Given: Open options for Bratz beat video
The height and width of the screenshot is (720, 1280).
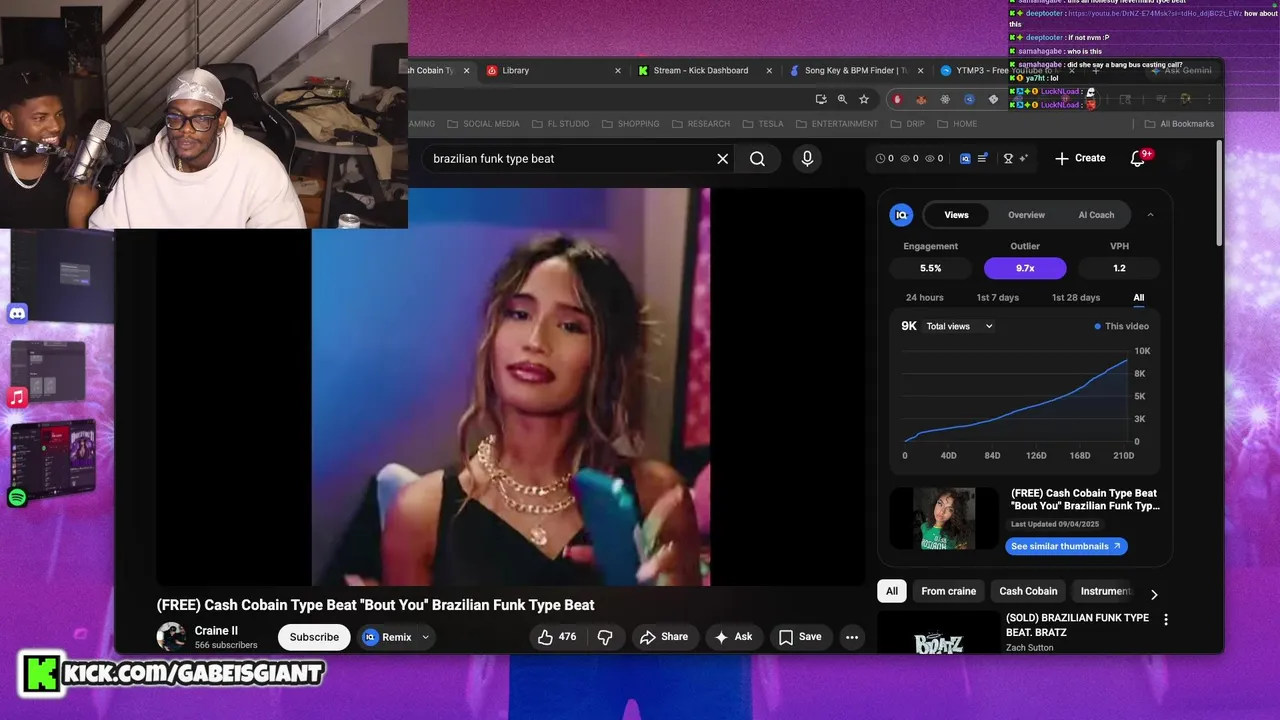Looking at the screenshot, I should [x=1165, y=620].
